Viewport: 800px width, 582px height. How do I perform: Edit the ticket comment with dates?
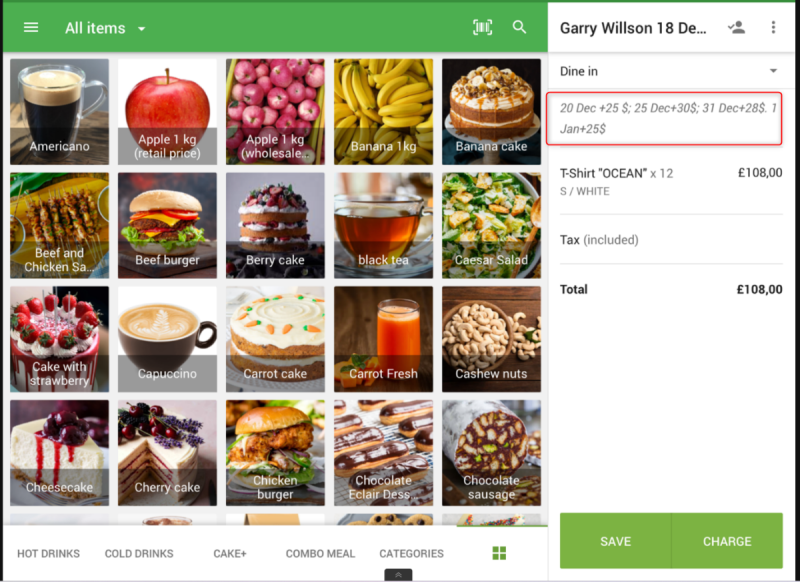click(664, 118)
